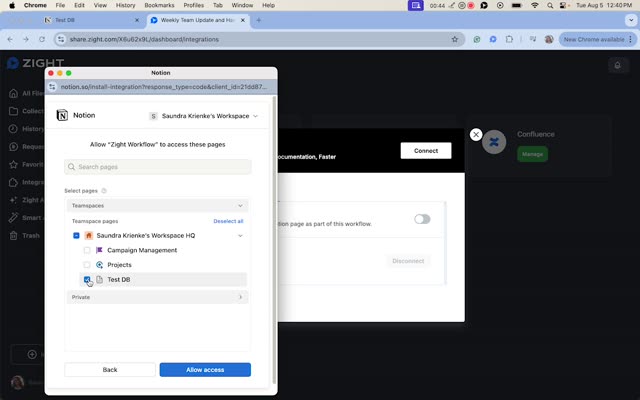Open the Chrome File menu
This screenshot has width=640, height=400.
(x=60, y=5)
